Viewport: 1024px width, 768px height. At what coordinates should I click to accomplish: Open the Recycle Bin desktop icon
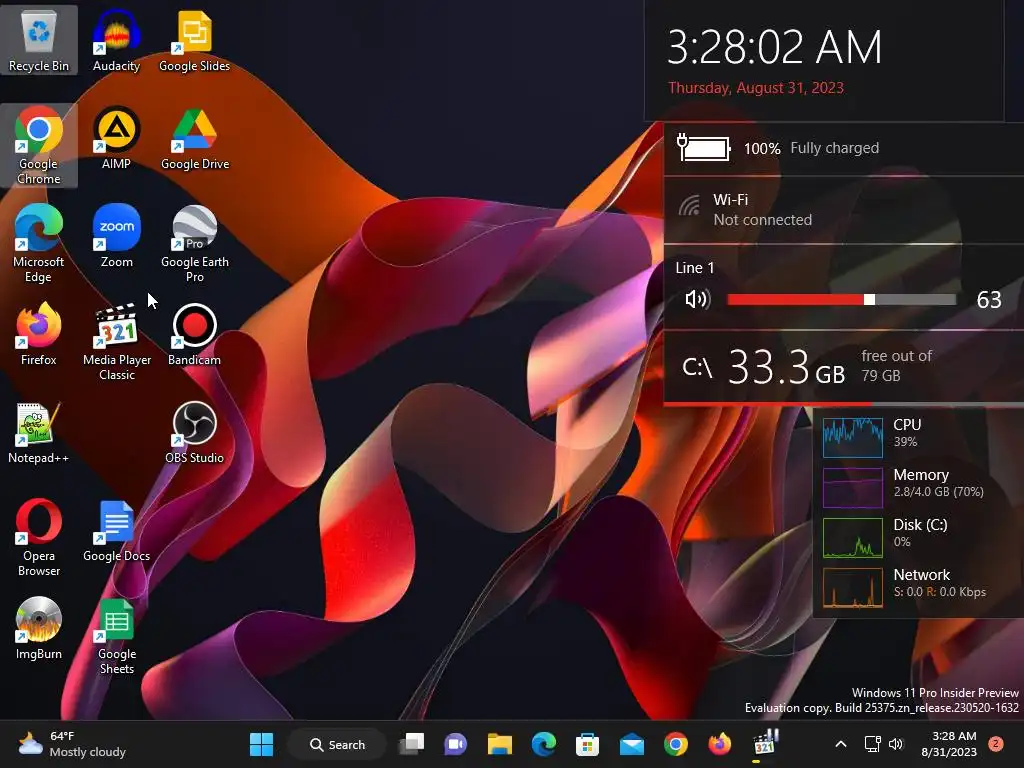[x=39, y=40]
